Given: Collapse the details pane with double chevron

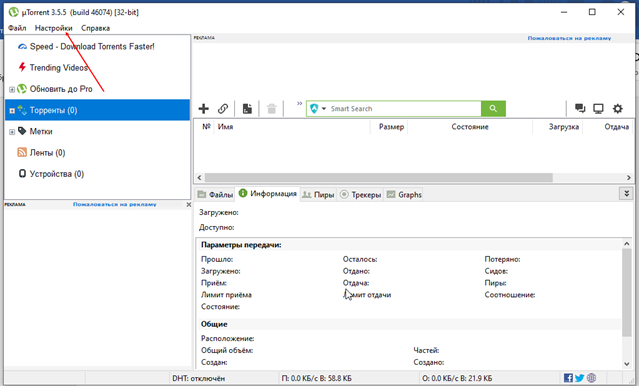Looking at the screenshot, I should [626, 193].
